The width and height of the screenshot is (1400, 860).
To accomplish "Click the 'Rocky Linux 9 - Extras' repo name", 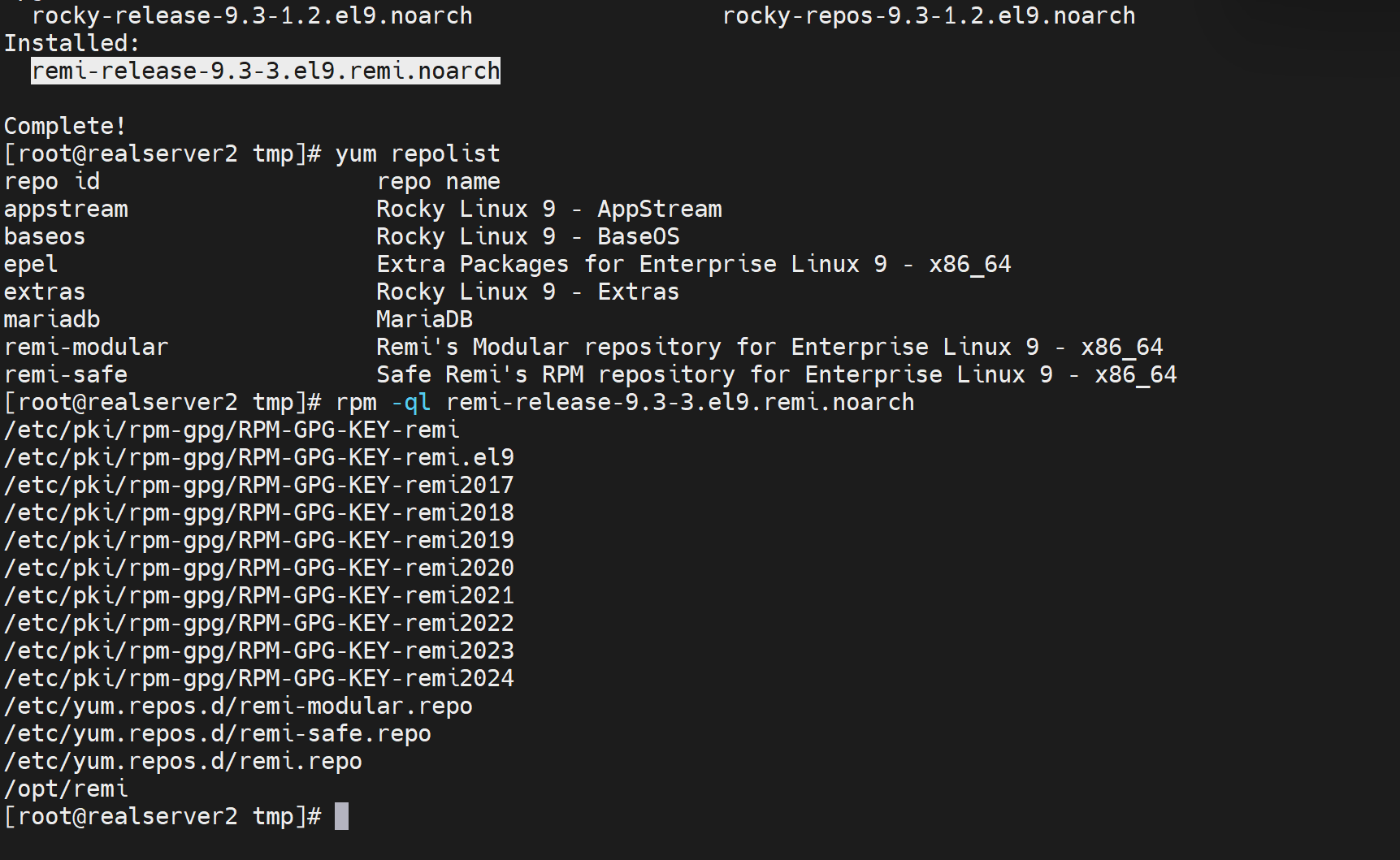I will (527, 292).
